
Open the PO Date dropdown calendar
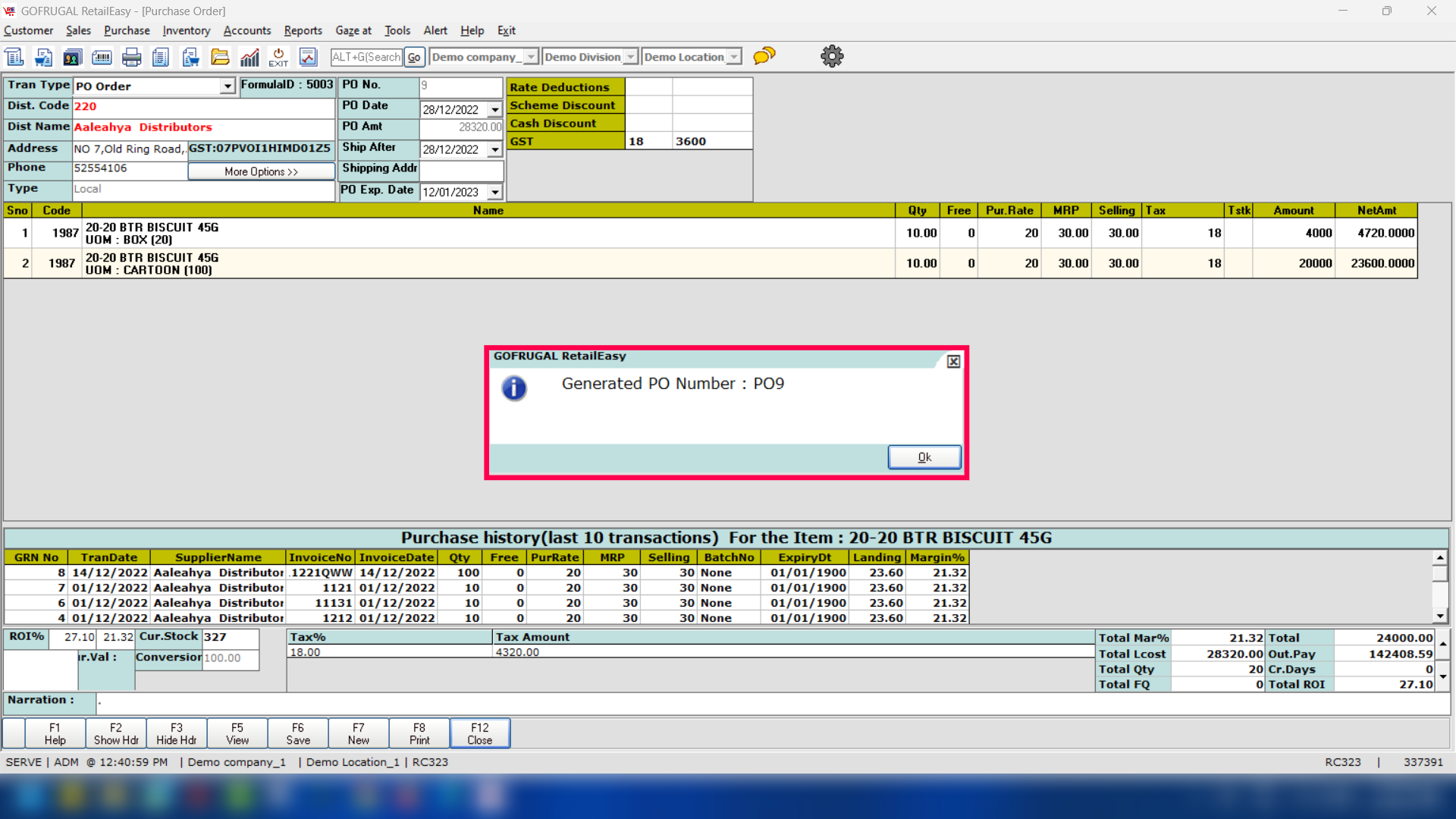coord(495,110)
